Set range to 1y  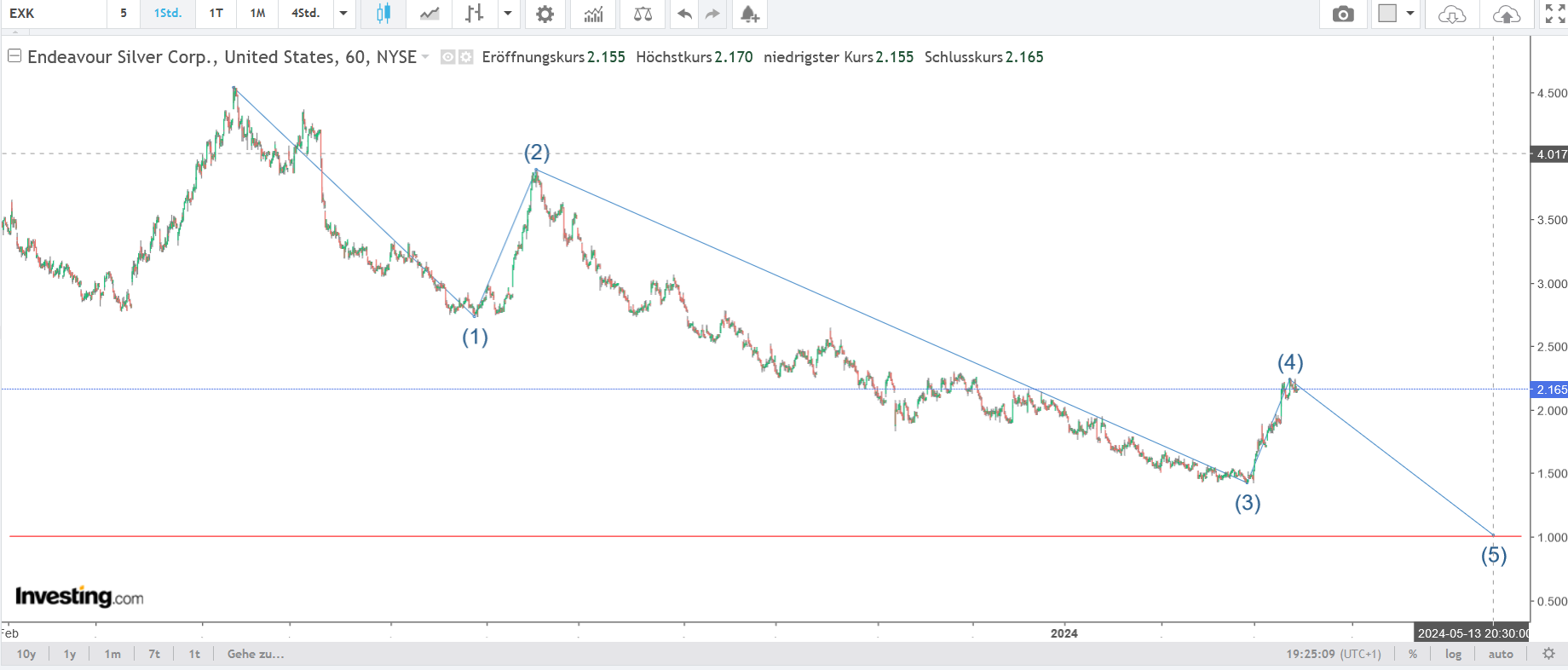tap(70, 654)
